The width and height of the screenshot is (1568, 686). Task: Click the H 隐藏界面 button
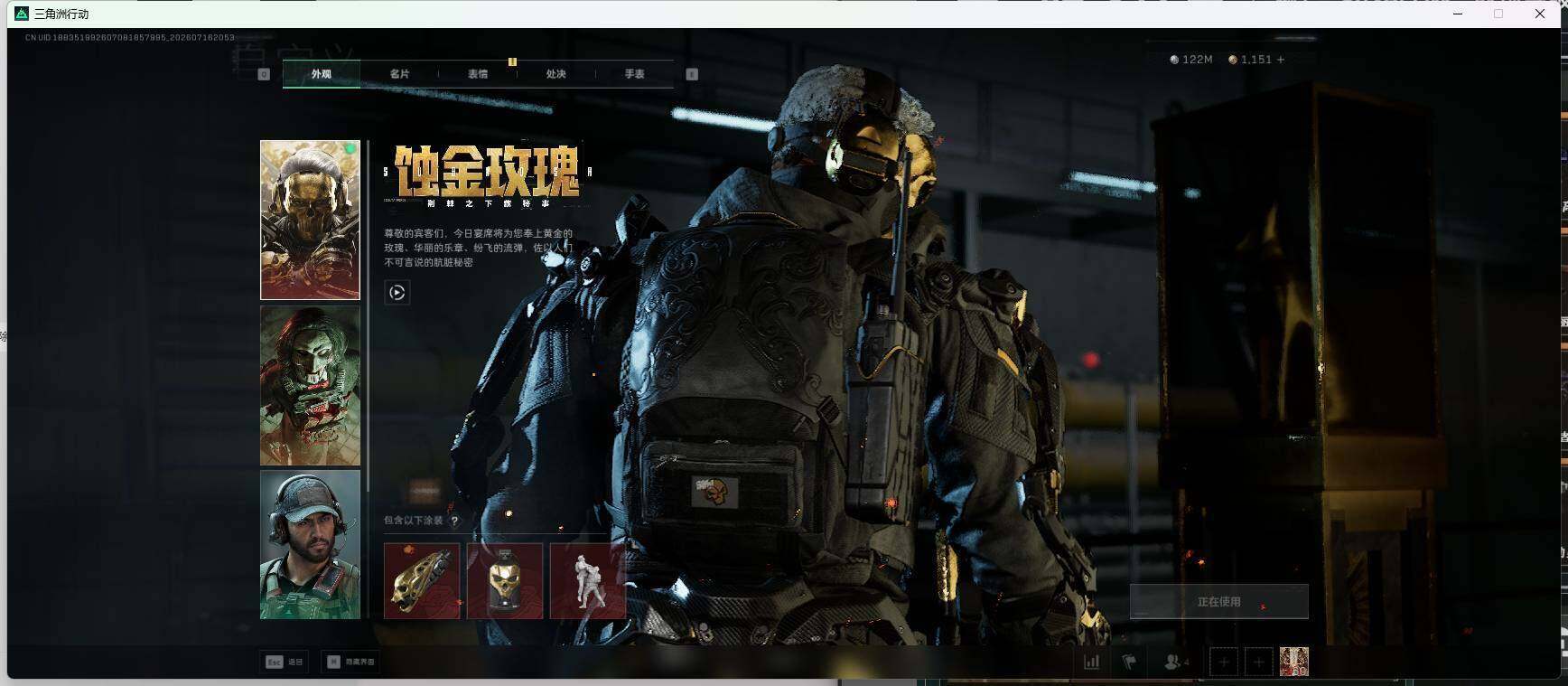coord(350,662)
